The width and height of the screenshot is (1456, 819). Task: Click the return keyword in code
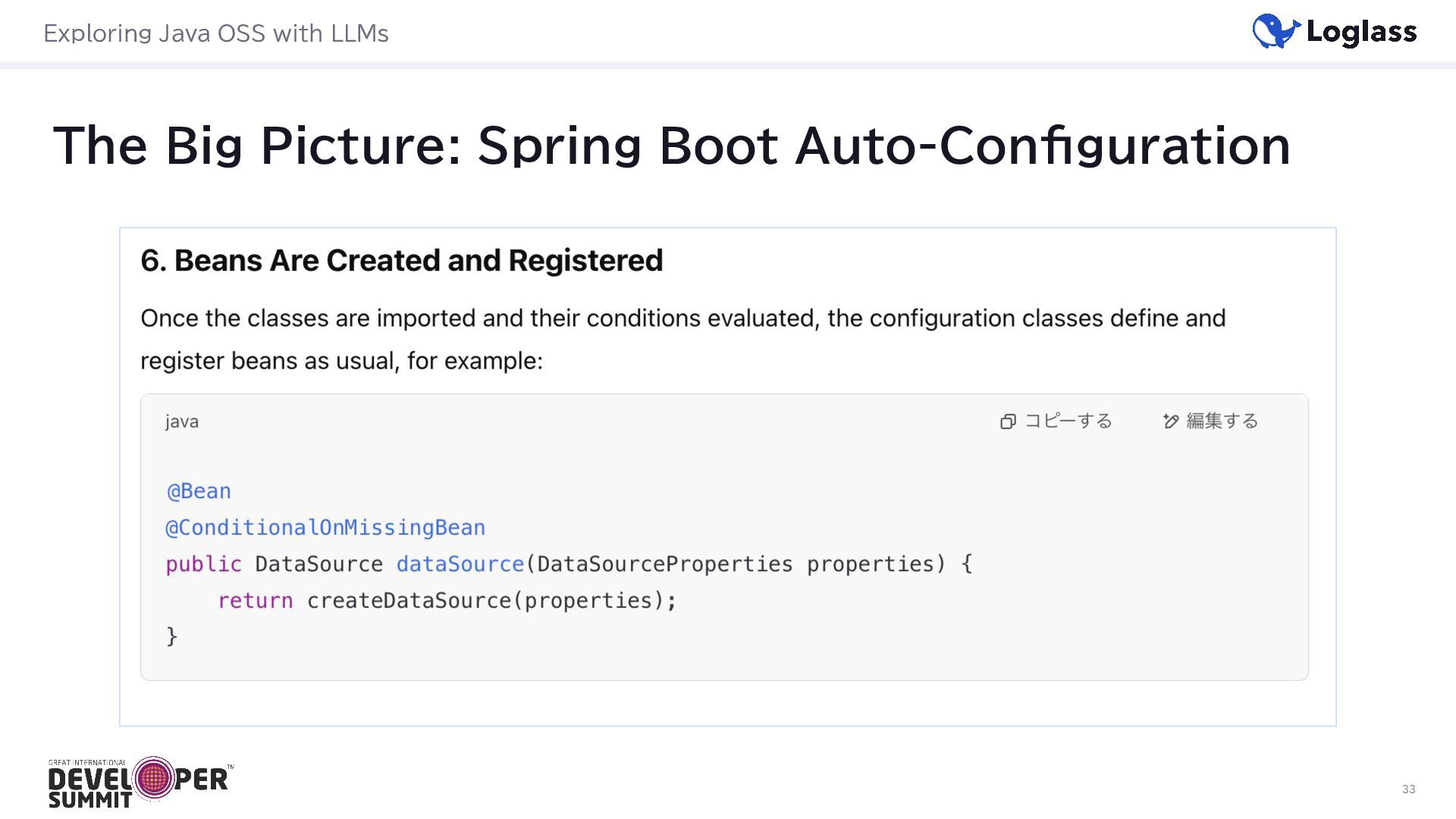point(255,601)
